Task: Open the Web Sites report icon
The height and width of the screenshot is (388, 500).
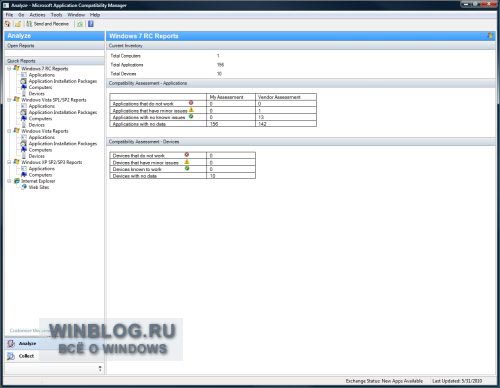Action: click(x=24, y=187)
